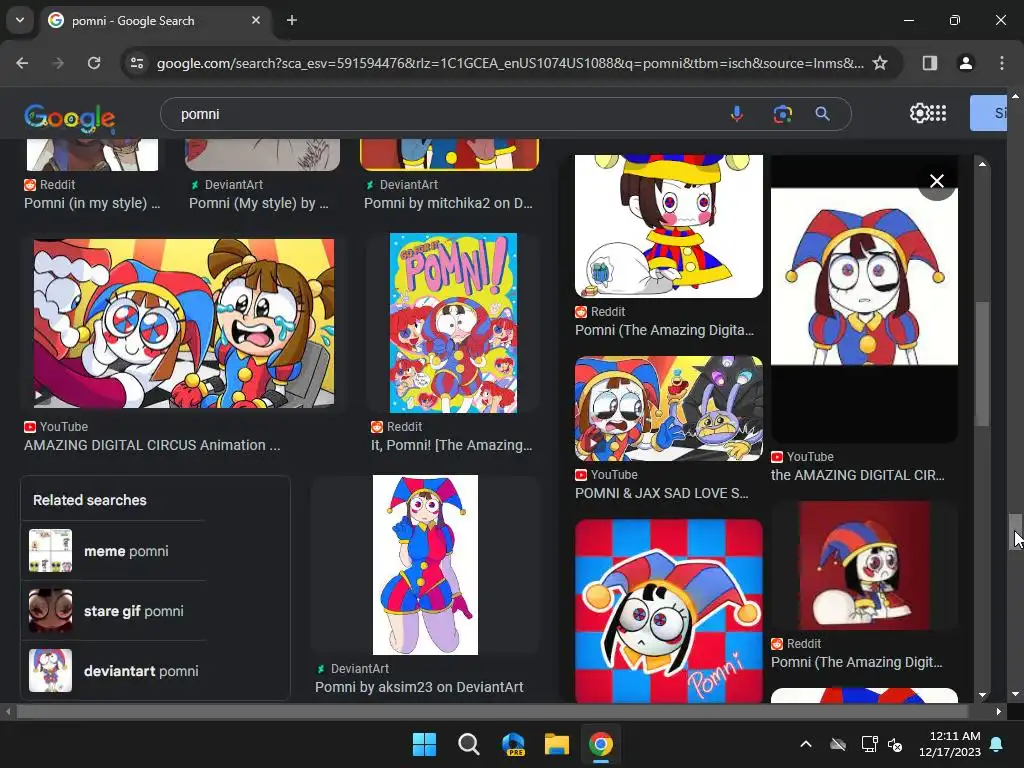Click the blue Sign in button
Viewport: 1024px width, 768px height.
[x=988, y=113]
